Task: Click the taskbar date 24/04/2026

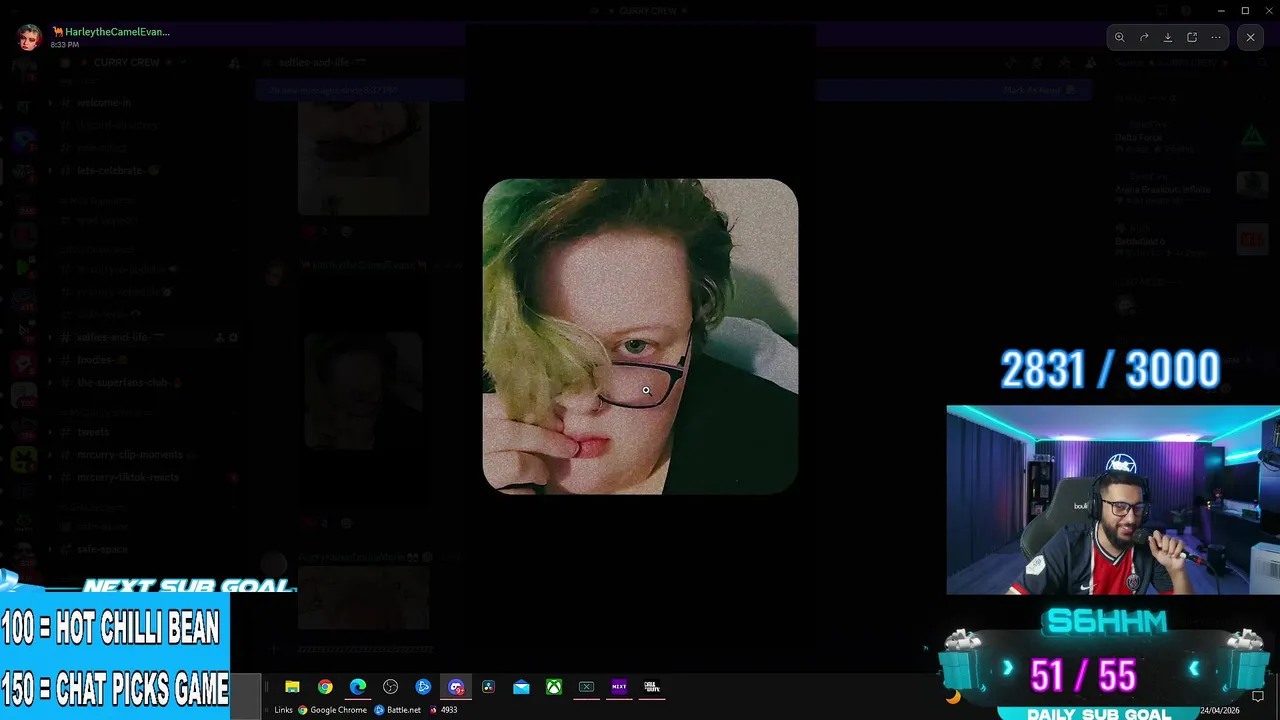Action: [1219, 710]
